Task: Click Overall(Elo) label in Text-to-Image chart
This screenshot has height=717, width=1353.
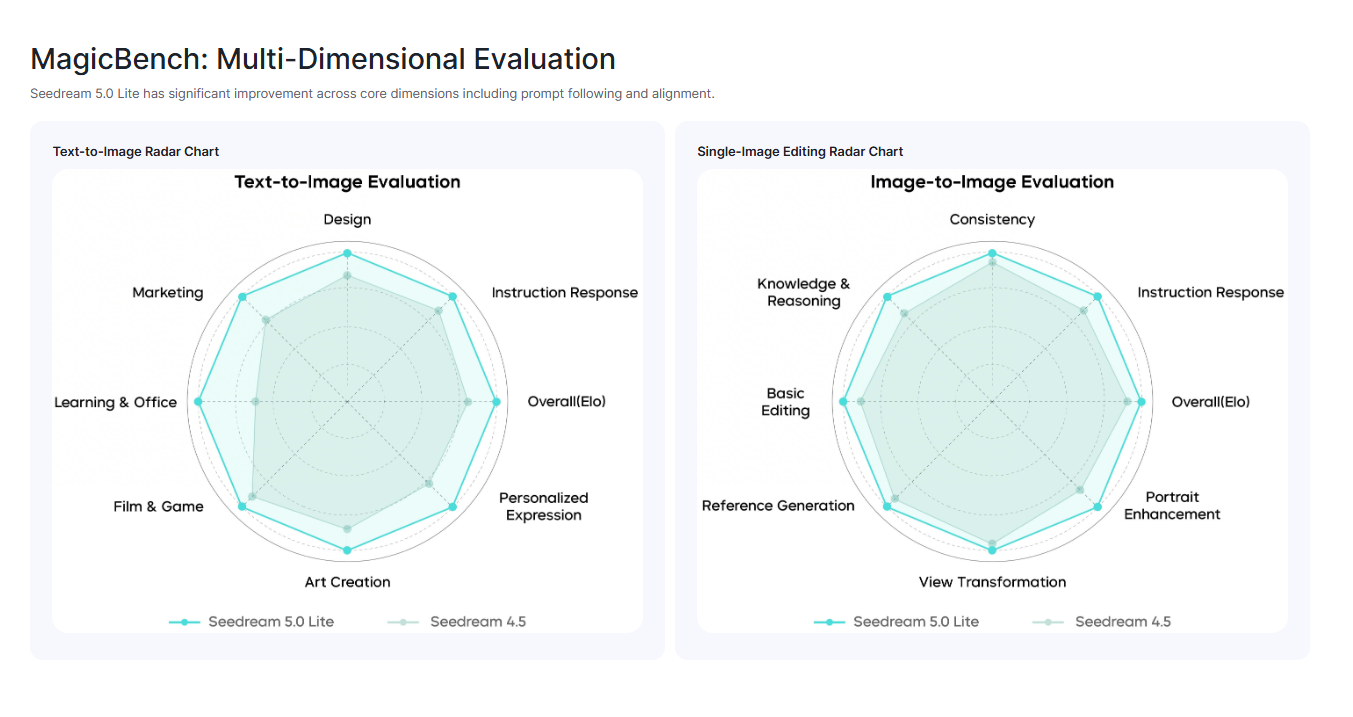Action: coord(567,402)
